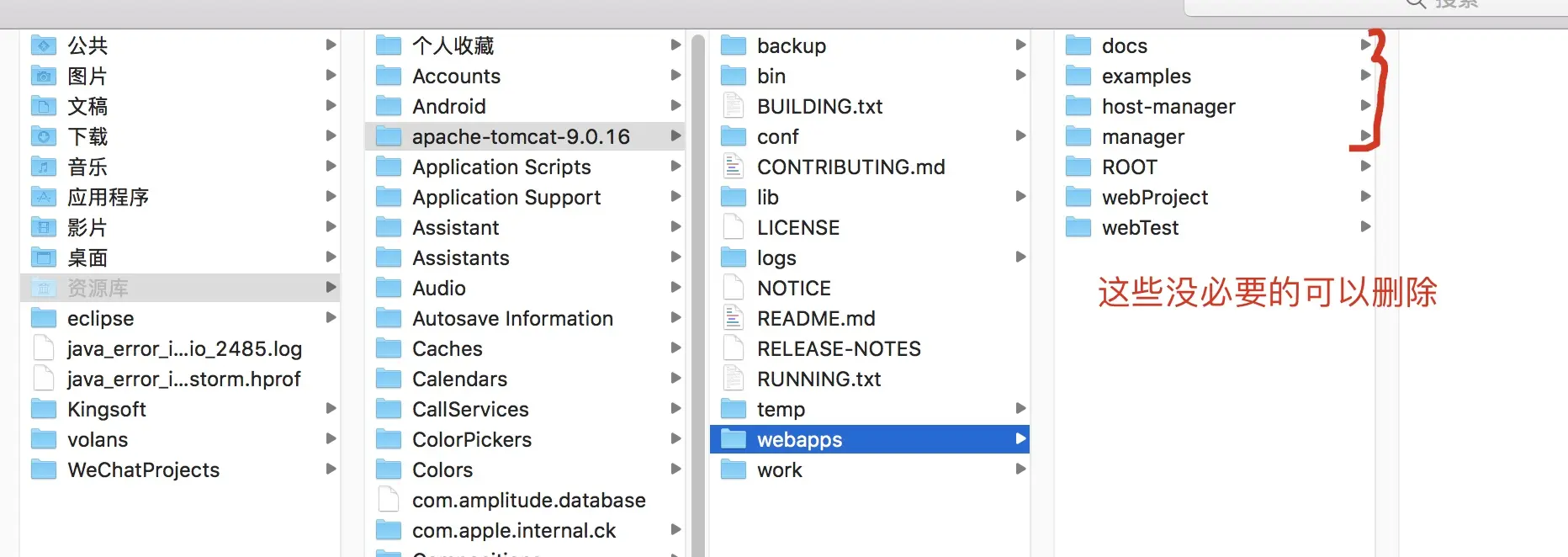The height and width of the screenshot is (557, 1568).
Task: Expand the Caches folder arrow
Action: 675,348
